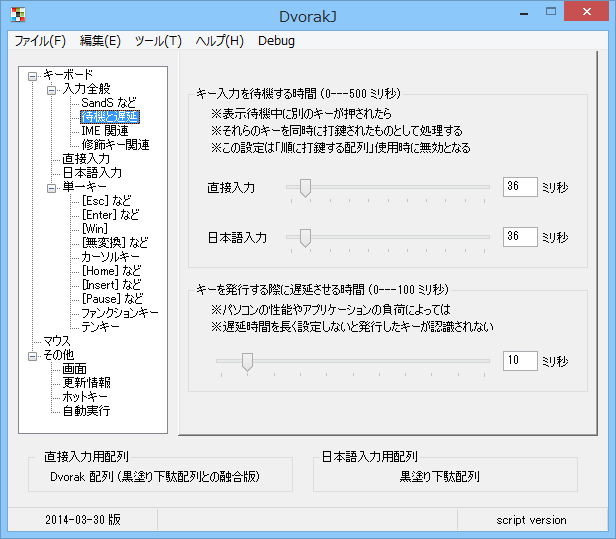616x539 pixels.
Task: Select the 単一キー tree label
Action: click(84, 187)
